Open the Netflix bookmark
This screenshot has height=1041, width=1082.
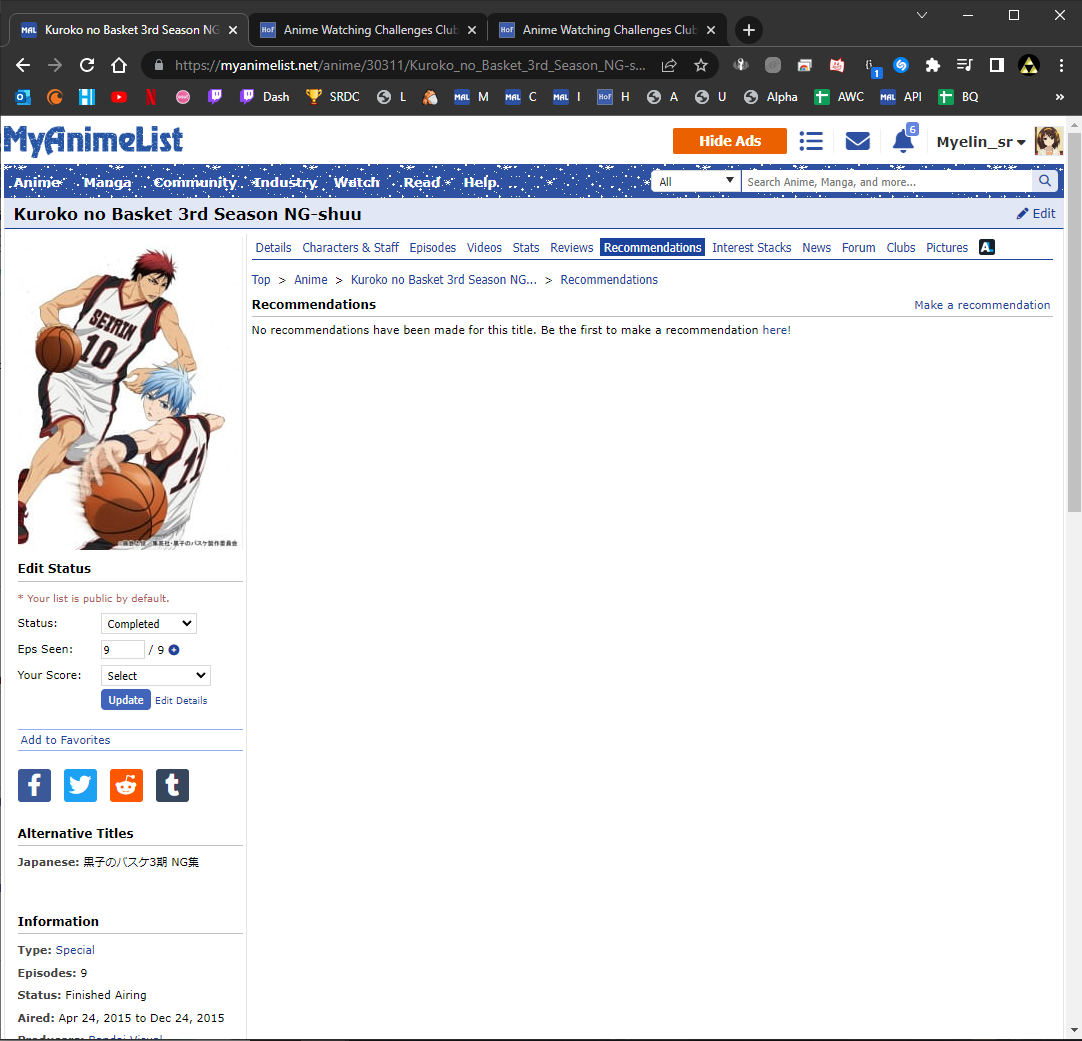150,97
